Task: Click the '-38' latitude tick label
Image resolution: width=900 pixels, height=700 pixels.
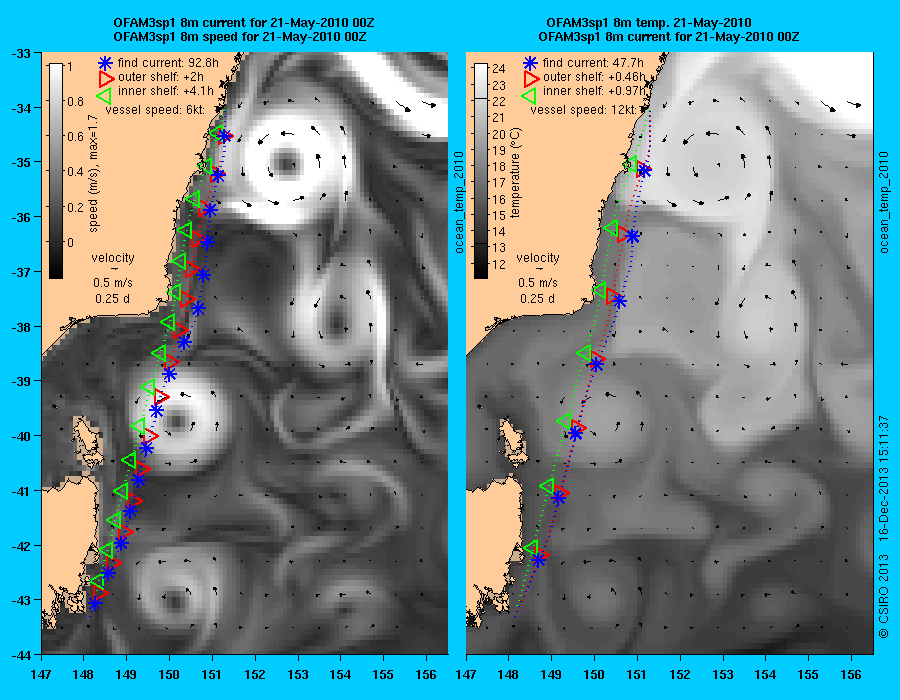Action: pyautogui.click(x=21, y=326)
